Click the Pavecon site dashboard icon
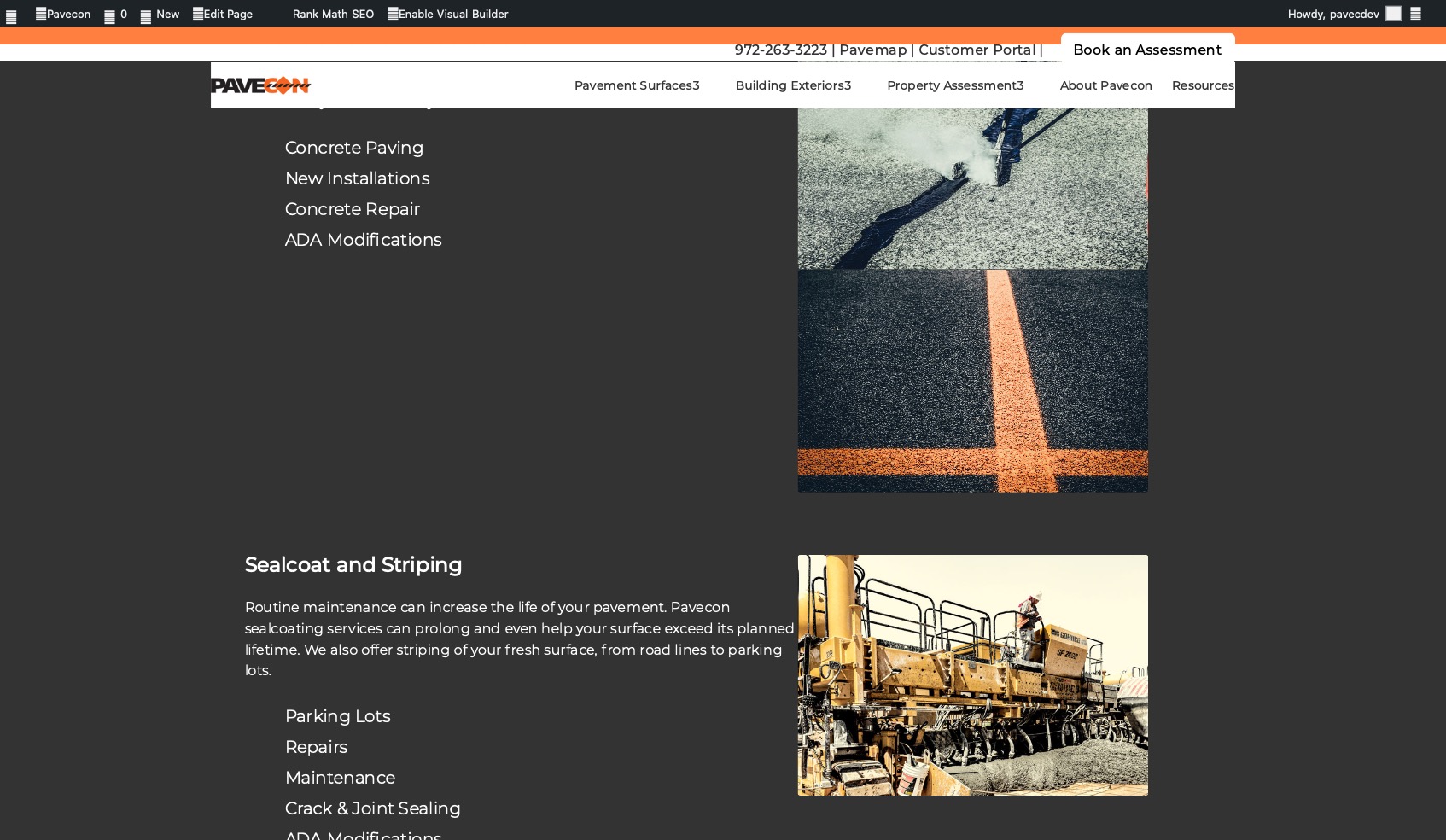The width and height of the screenshot is (1446, 840). pos(41,14)
